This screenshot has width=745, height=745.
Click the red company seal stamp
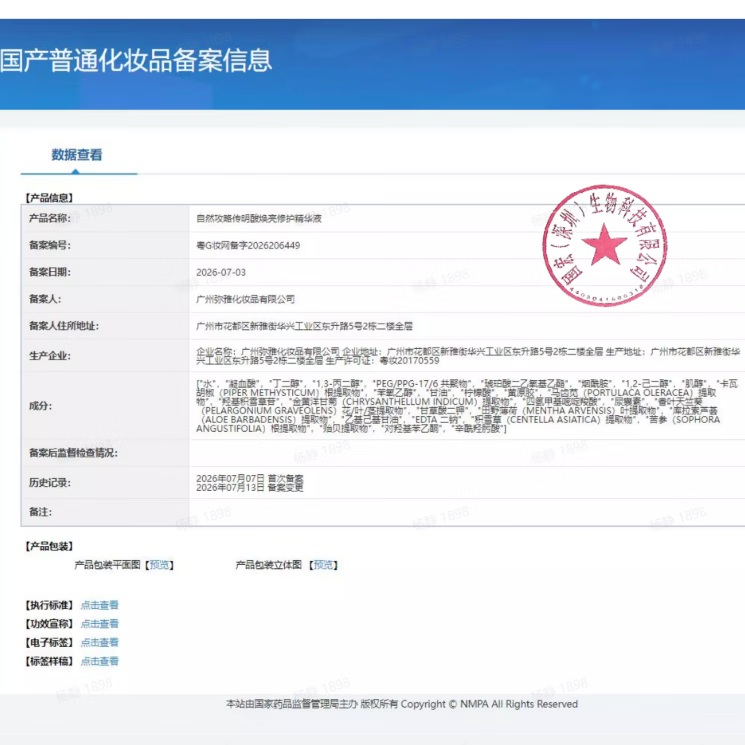click(x=604, y=245)
